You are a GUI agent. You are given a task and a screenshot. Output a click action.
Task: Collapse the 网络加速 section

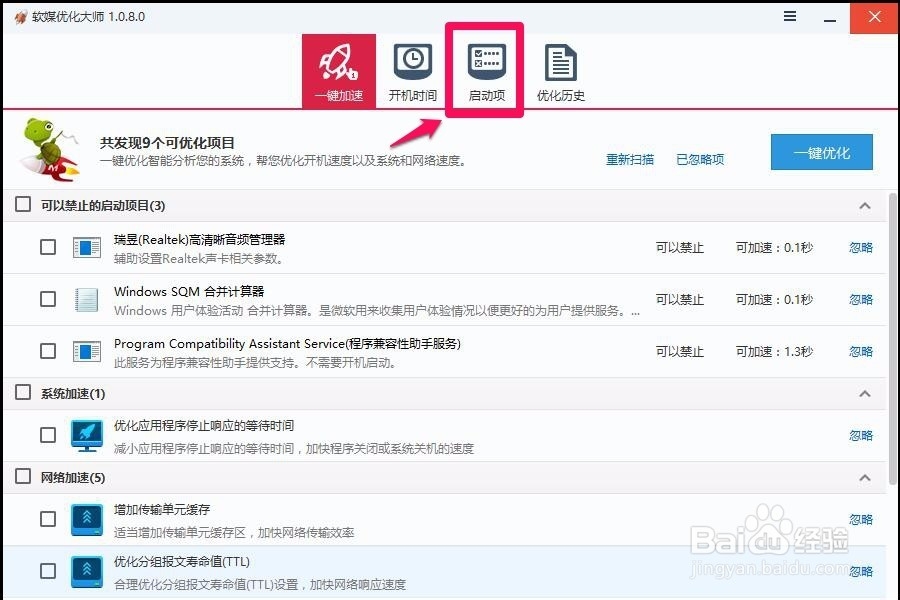click(x=865, y=478)
